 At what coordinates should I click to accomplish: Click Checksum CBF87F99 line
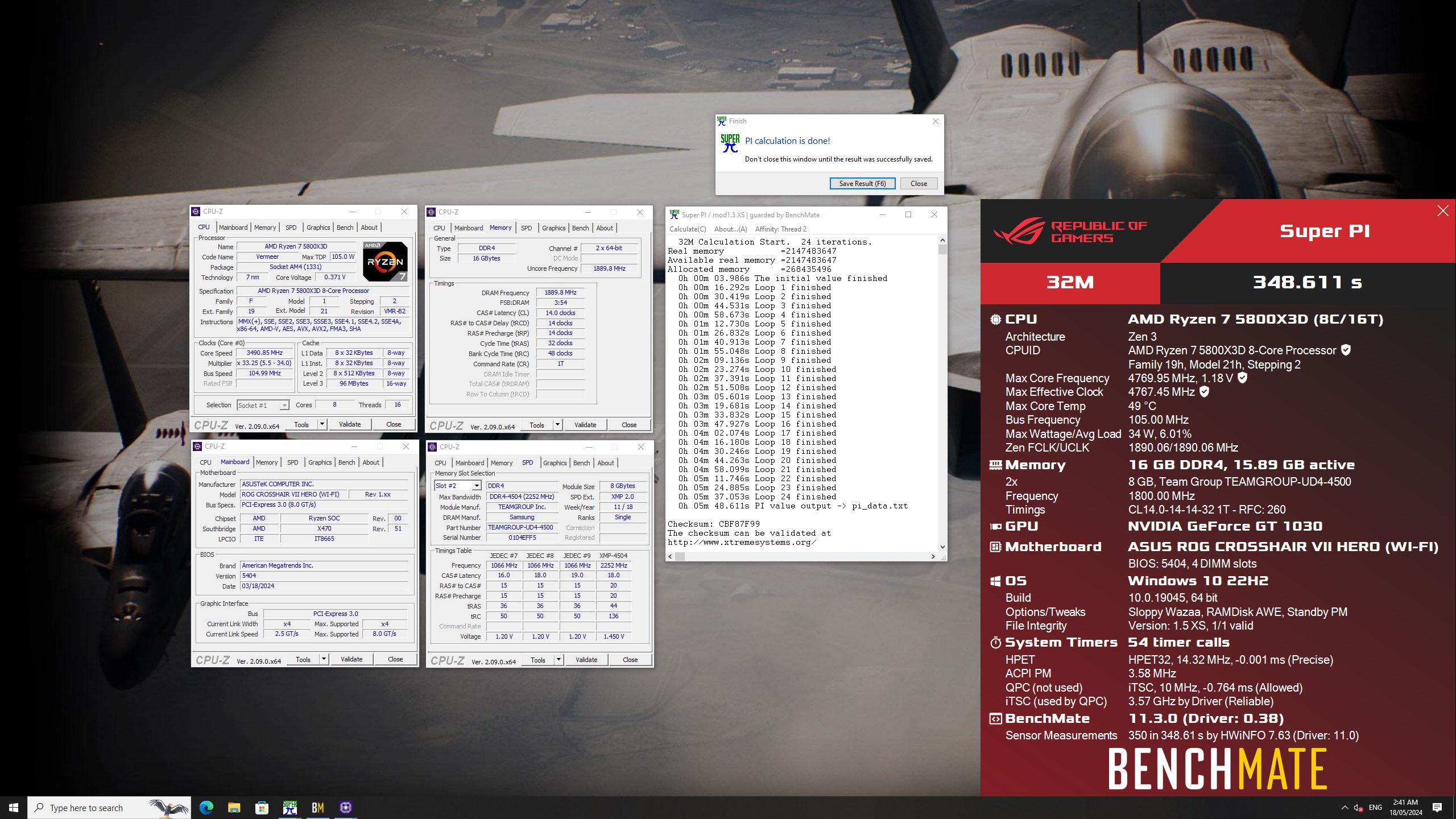713,524
